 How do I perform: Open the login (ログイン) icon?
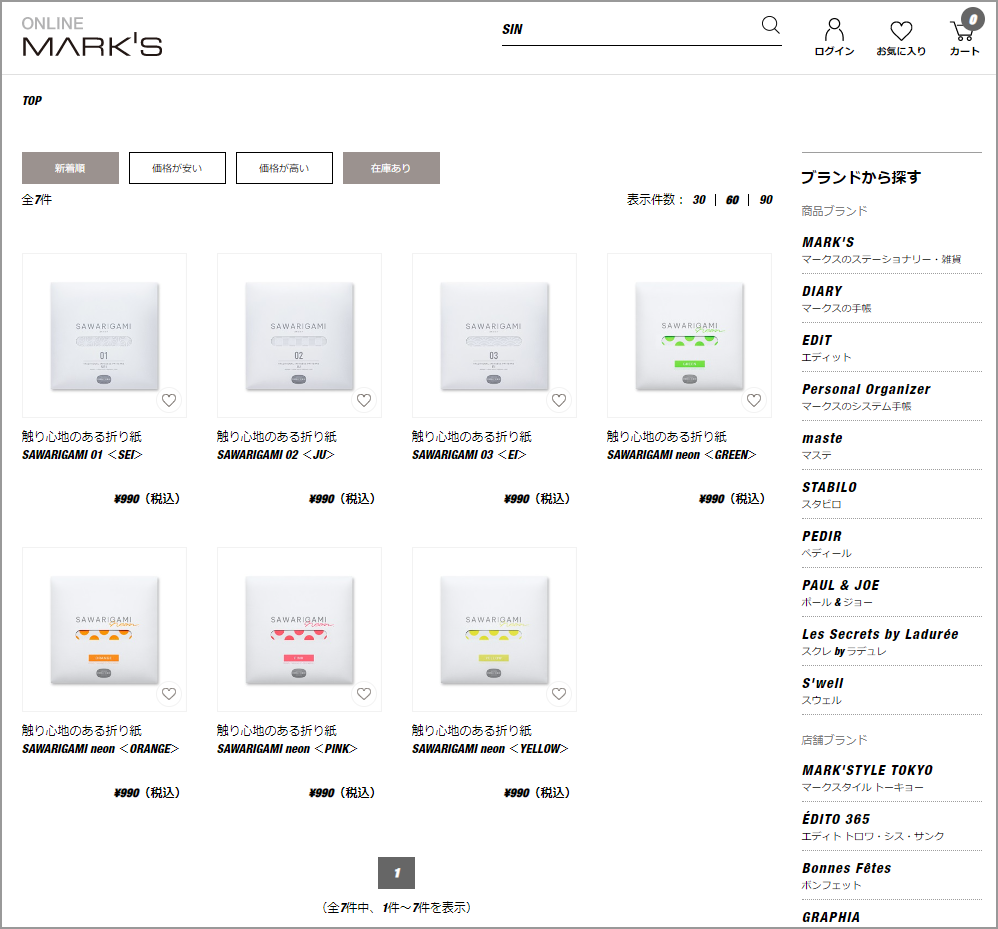(834, 37)
